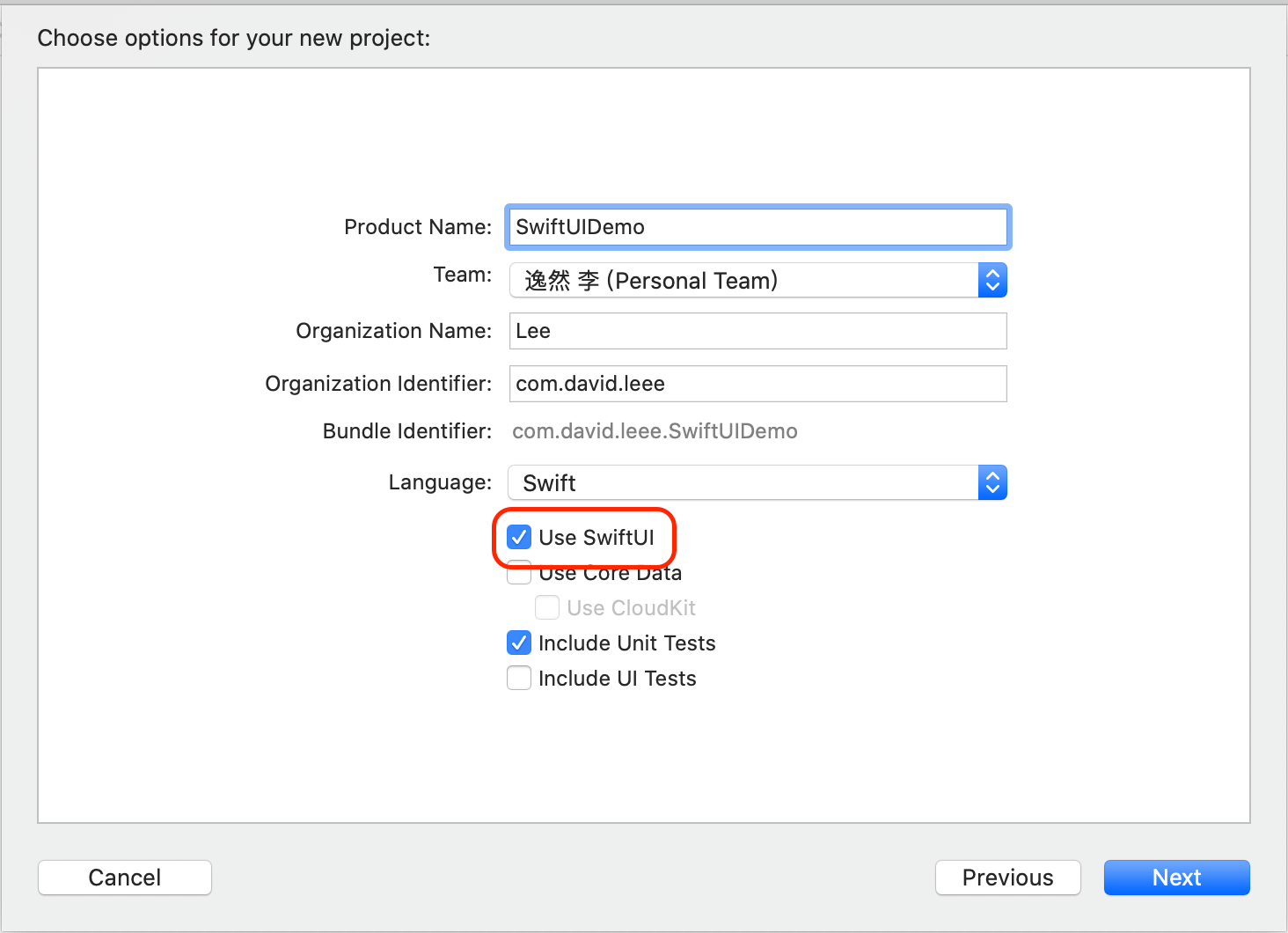This screenshot has width=1288, height=933.
Task: Uncheck the Use SwiftUI checkbox
Action: tap(519, 537)
